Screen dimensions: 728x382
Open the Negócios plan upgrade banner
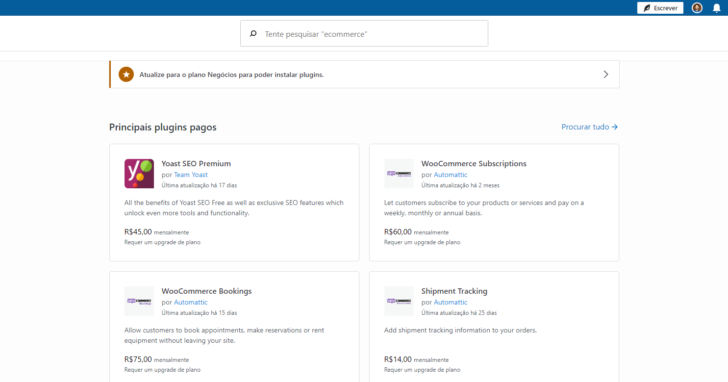[364, 74]
